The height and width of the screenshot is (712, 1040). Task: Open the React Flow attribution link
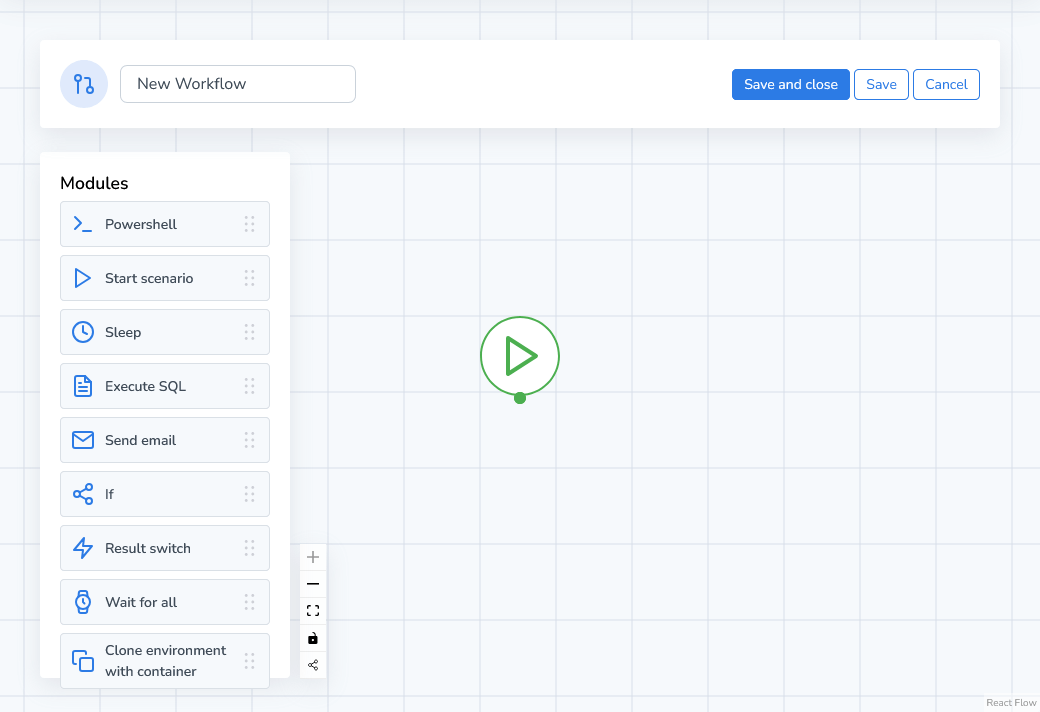coord(1011,703)
